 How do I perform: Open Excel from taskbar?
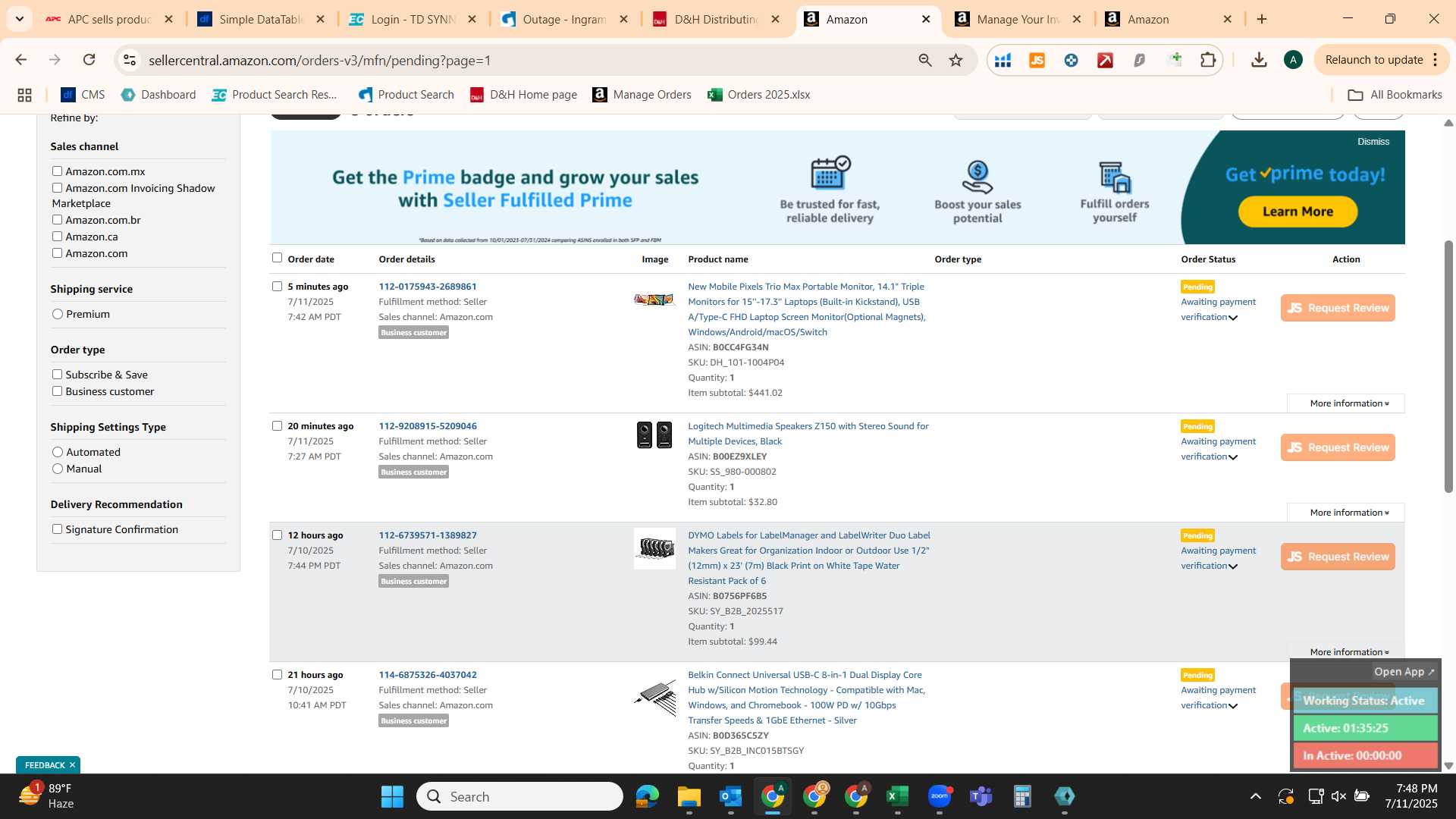[x=897, y=796]
